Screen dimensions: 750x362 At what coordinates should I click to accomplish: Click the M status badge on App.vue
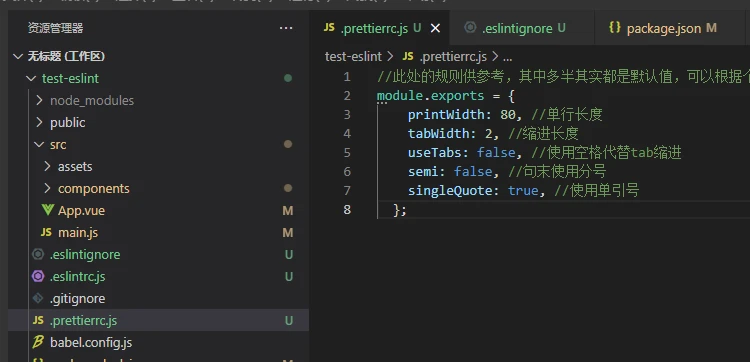[x=288, y=210]
